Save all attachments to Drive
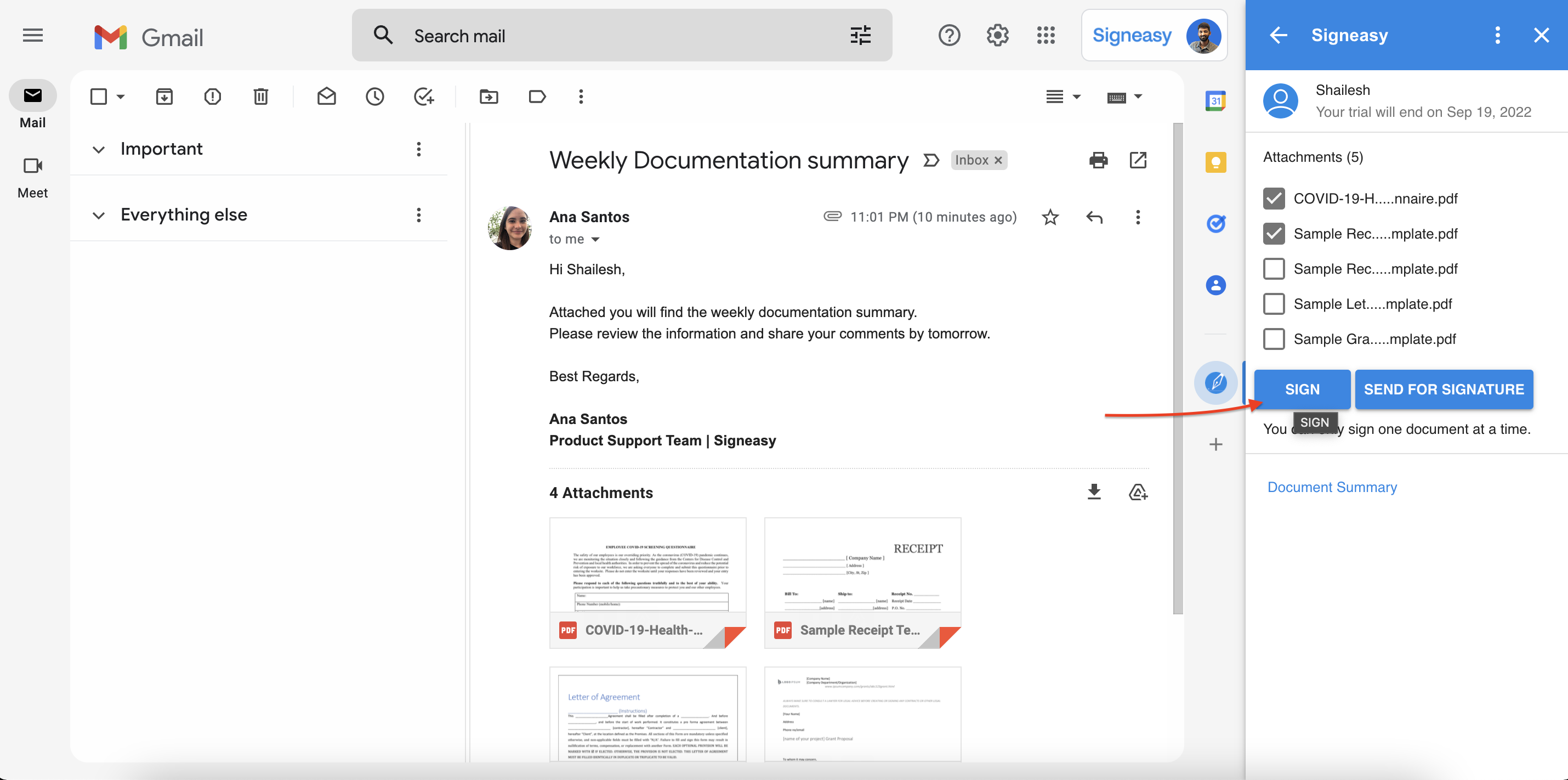This screenshot has width=1568, height=780. click(1138, 492)
